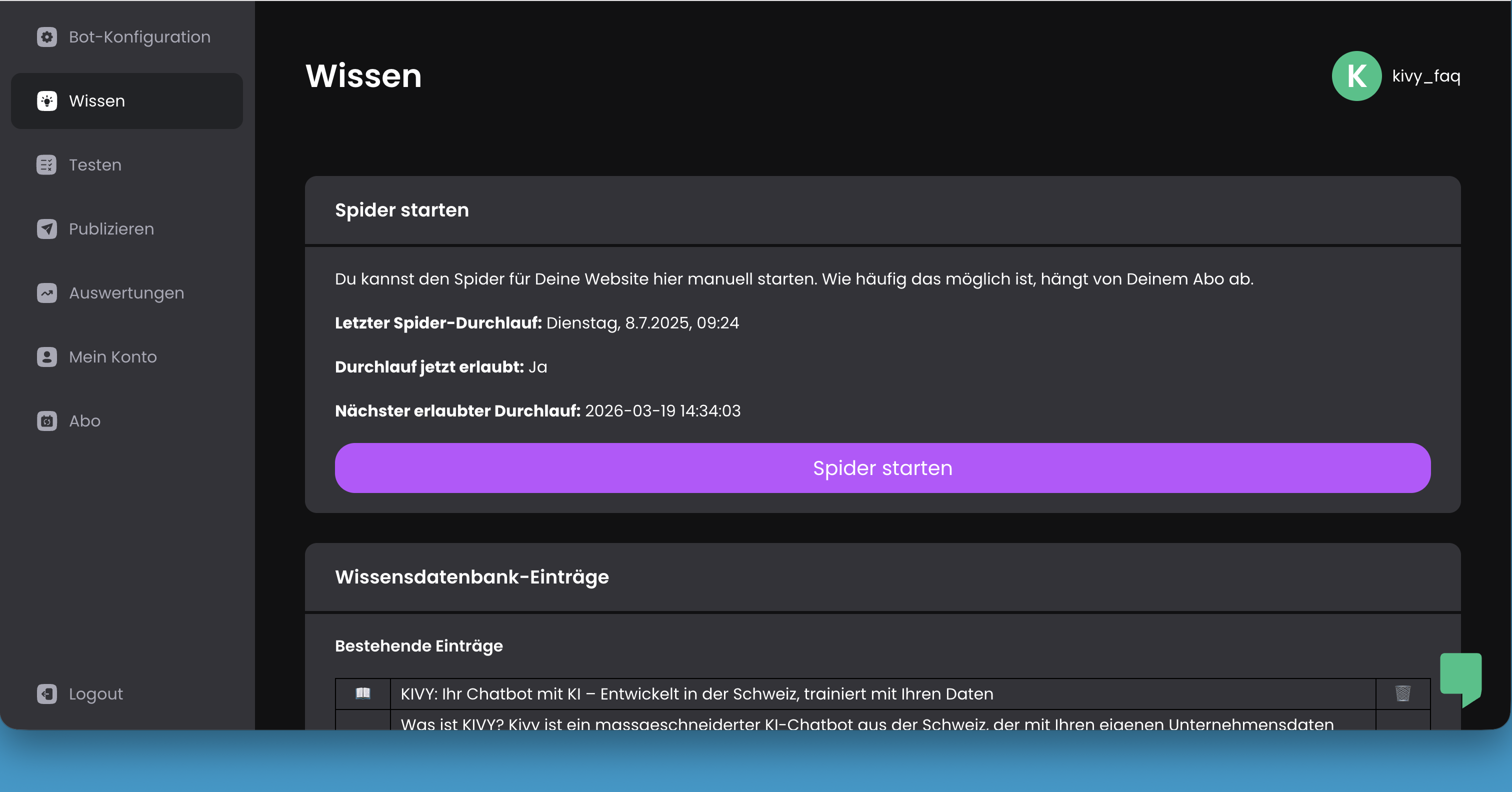The image size is (1512, 792).
Task: Click Logout at the bottom of the sidebar
Action: click(94, 693)
